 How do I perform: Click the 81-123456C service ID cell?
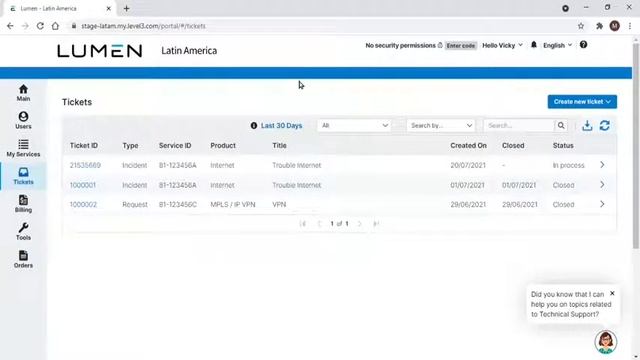click(178, 204)
